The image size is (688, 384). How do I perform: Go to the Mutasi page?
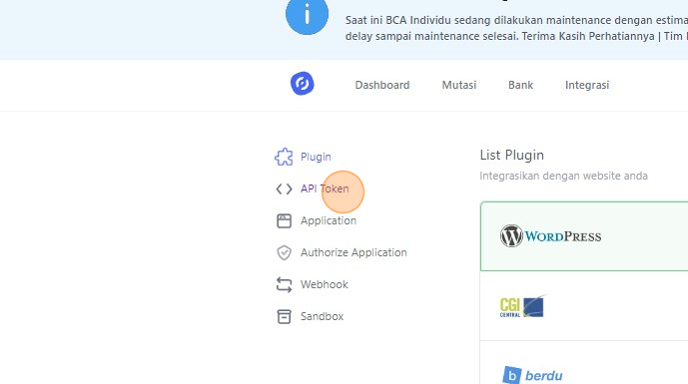(459, 85)
